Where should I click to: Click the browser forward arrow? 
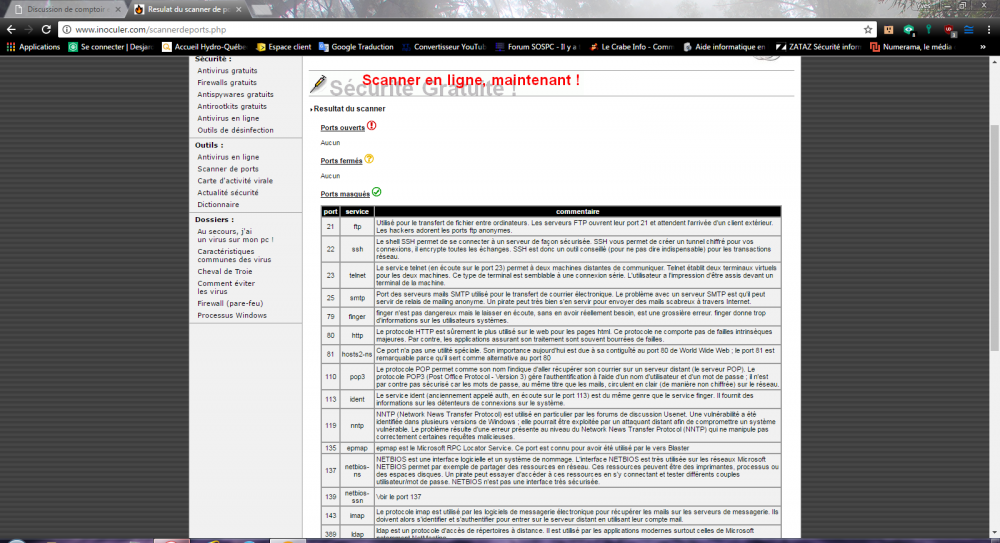tap(29, 29)
